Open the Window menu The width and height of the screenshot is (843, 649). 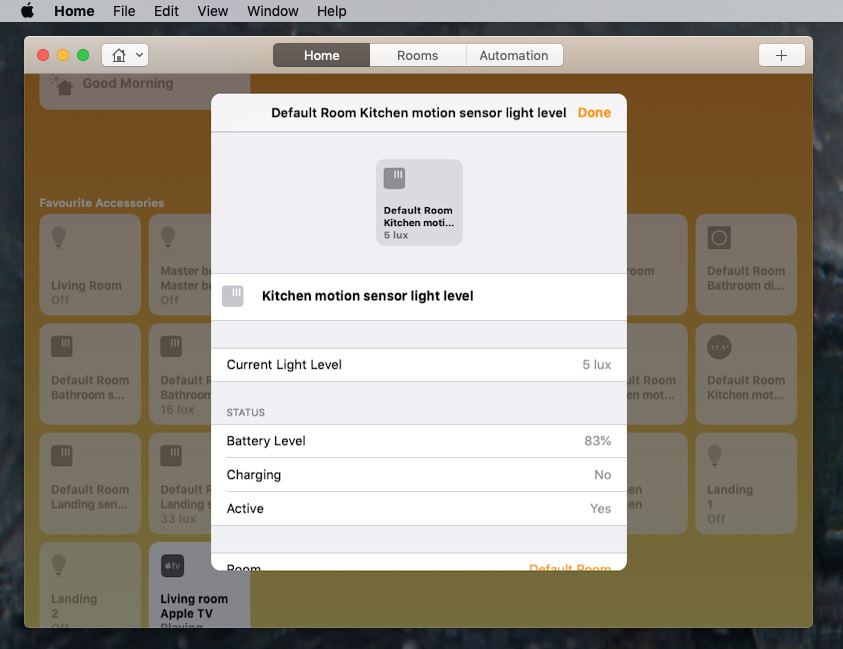[x=273, y=11]
